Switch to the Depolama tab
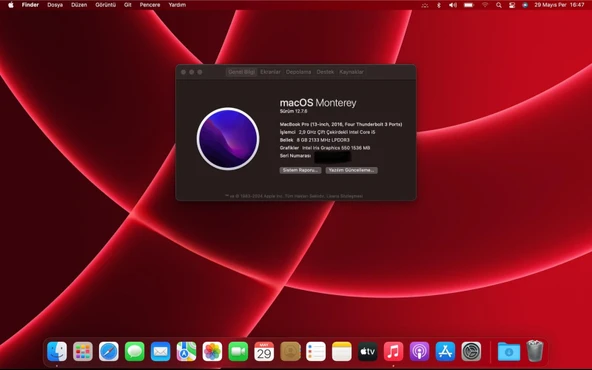592x370 pixels. (x=298, y=72)
